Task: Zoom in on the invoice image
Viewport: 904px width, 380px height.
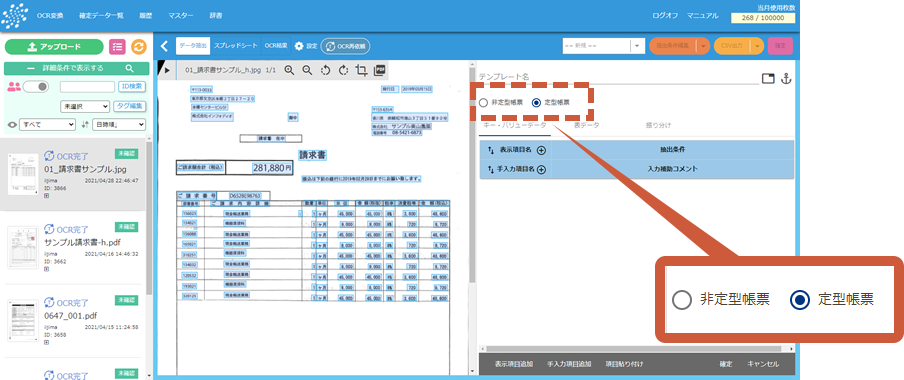Action: click(x=289, y=70)
